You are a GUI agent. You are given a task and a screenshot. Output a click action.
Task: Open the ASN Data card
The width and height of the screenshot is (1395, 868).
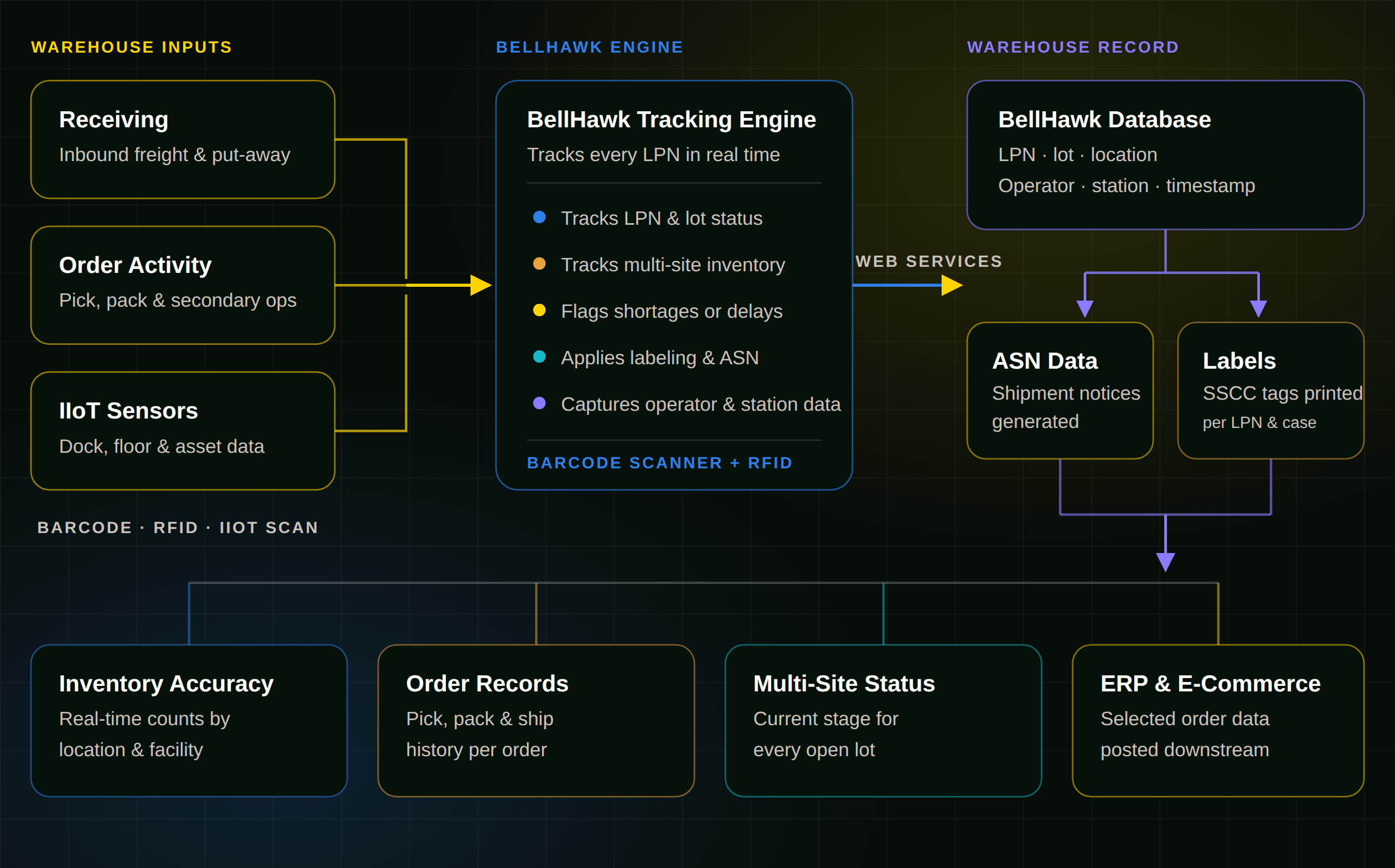[1060, 390]
